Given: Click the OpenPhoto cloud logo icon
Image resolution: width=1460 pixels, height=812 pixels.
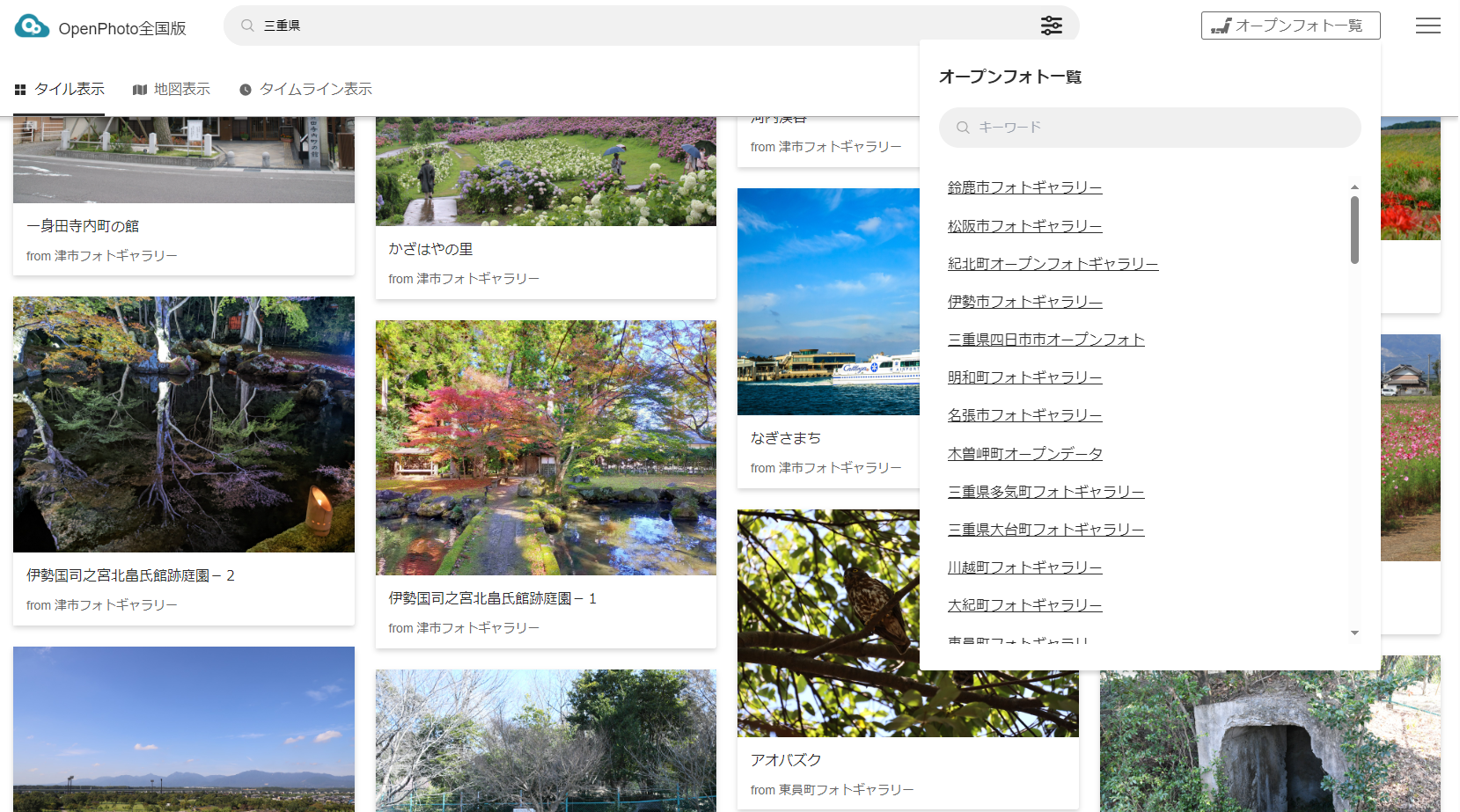Looking at the screenshot, I should (x=32, y=26).
